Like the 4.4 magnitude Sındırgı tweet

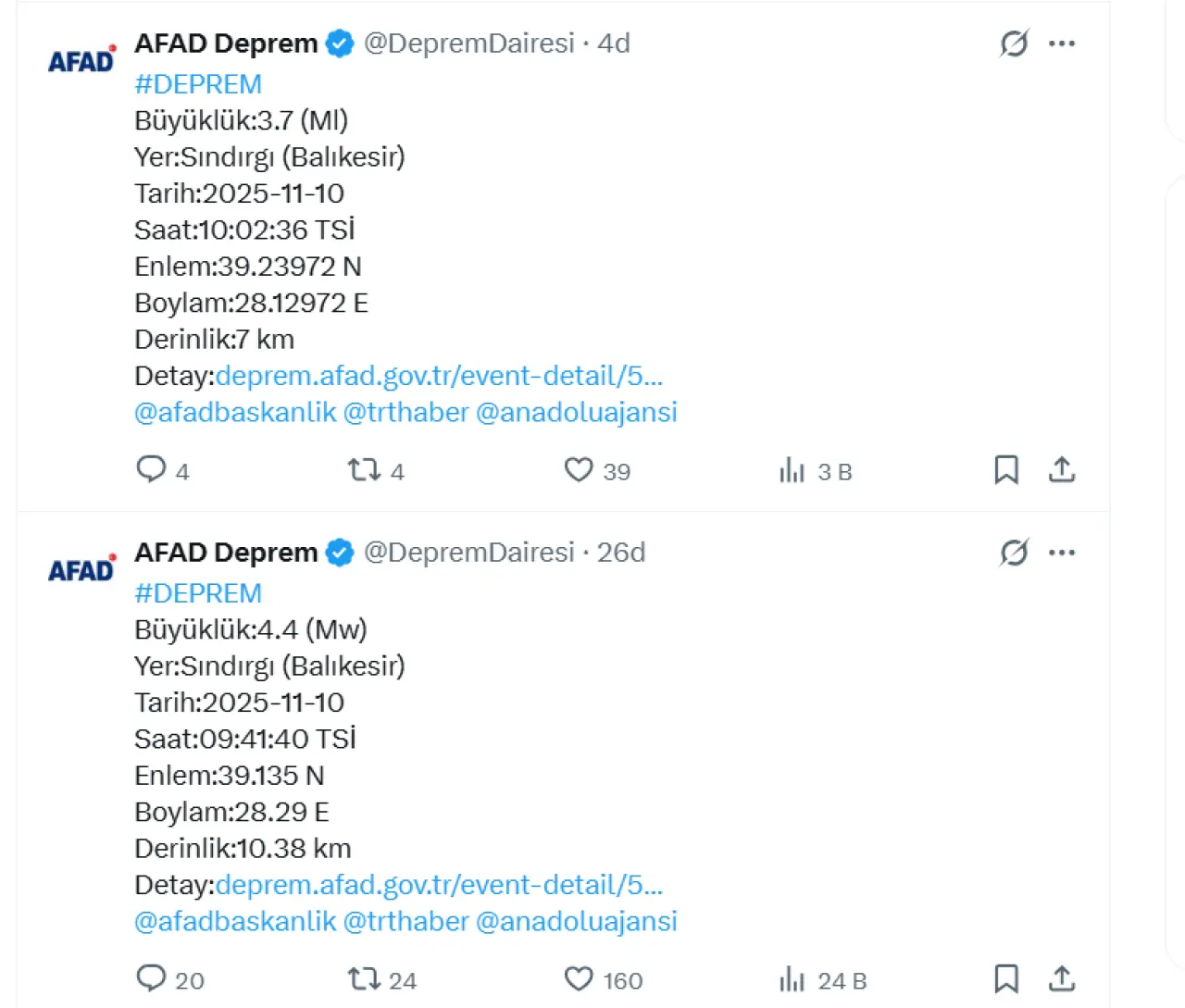579,978
